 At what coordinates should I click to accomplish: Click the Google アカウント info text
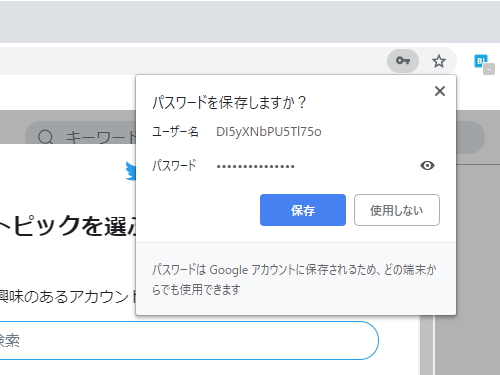(294, 279)
